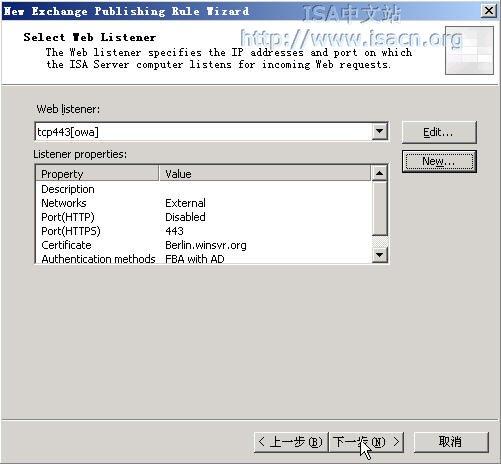The width and height of the screenshot is (501, 464).
Task: Select the Port(HTTPS) 443 row
Action: (204, 231)
